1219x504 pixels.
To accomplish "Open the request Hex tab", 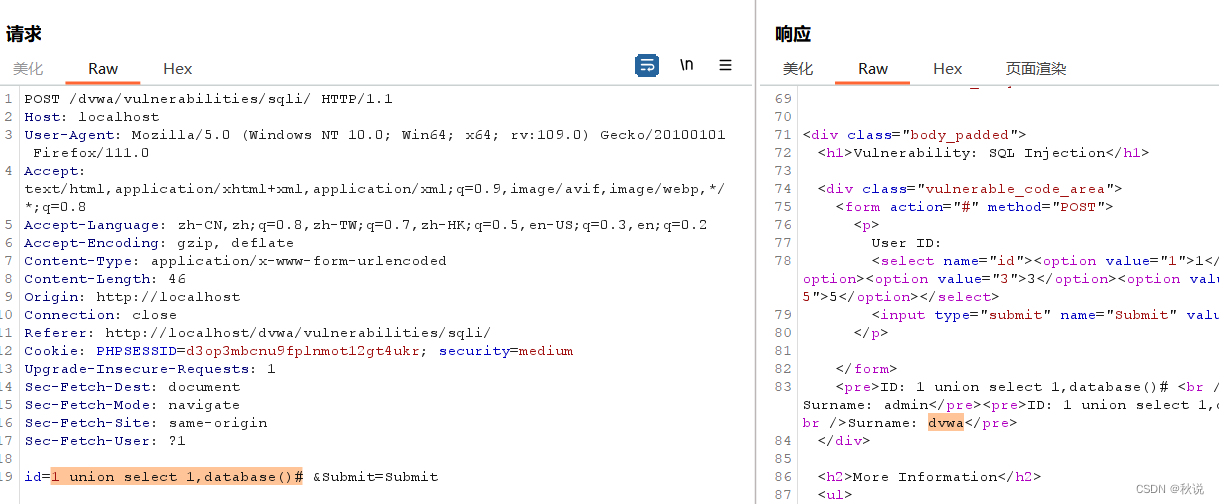I will [178, 69].
